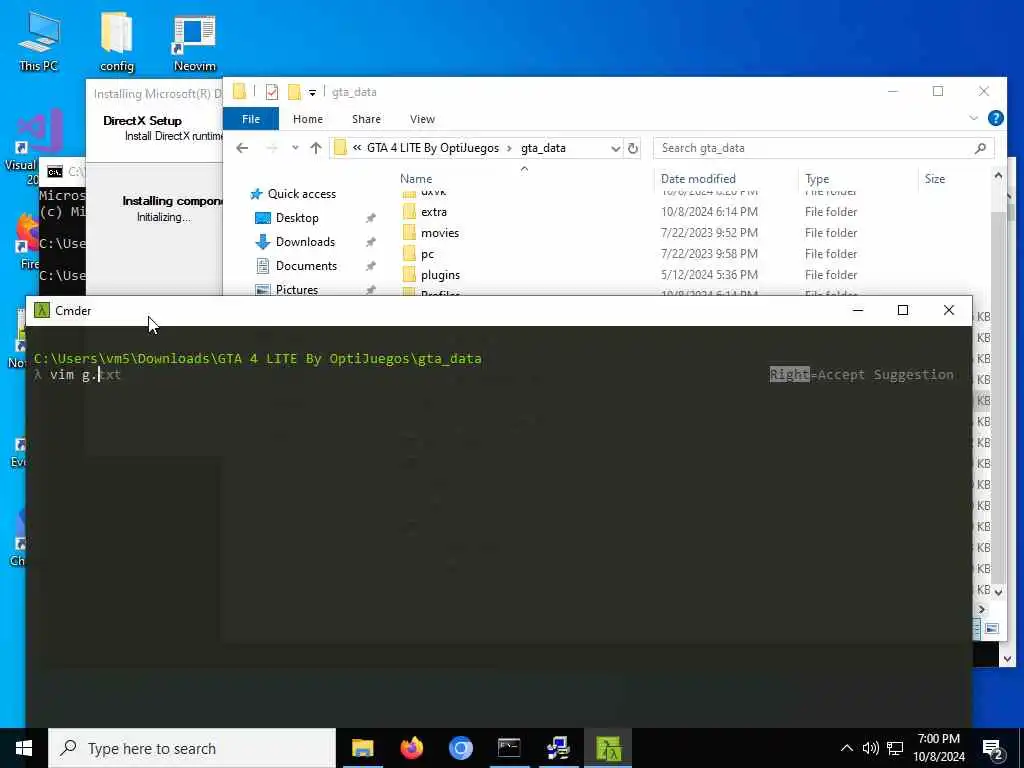
Task: Open Firefox from taskbar
Action: click(x=411, y=748)
